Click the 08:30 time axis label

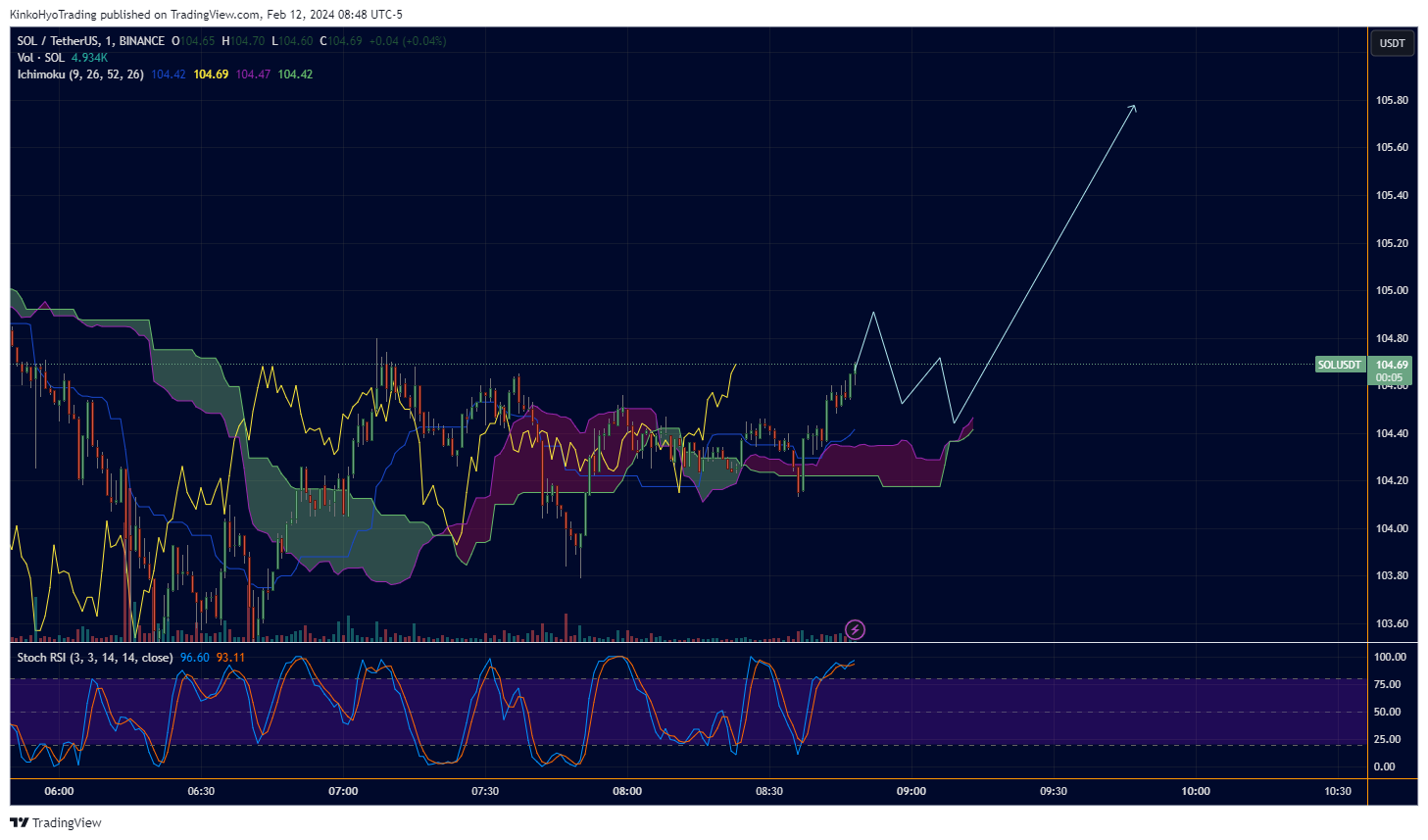pyautogui.click(x=769, y=791)
